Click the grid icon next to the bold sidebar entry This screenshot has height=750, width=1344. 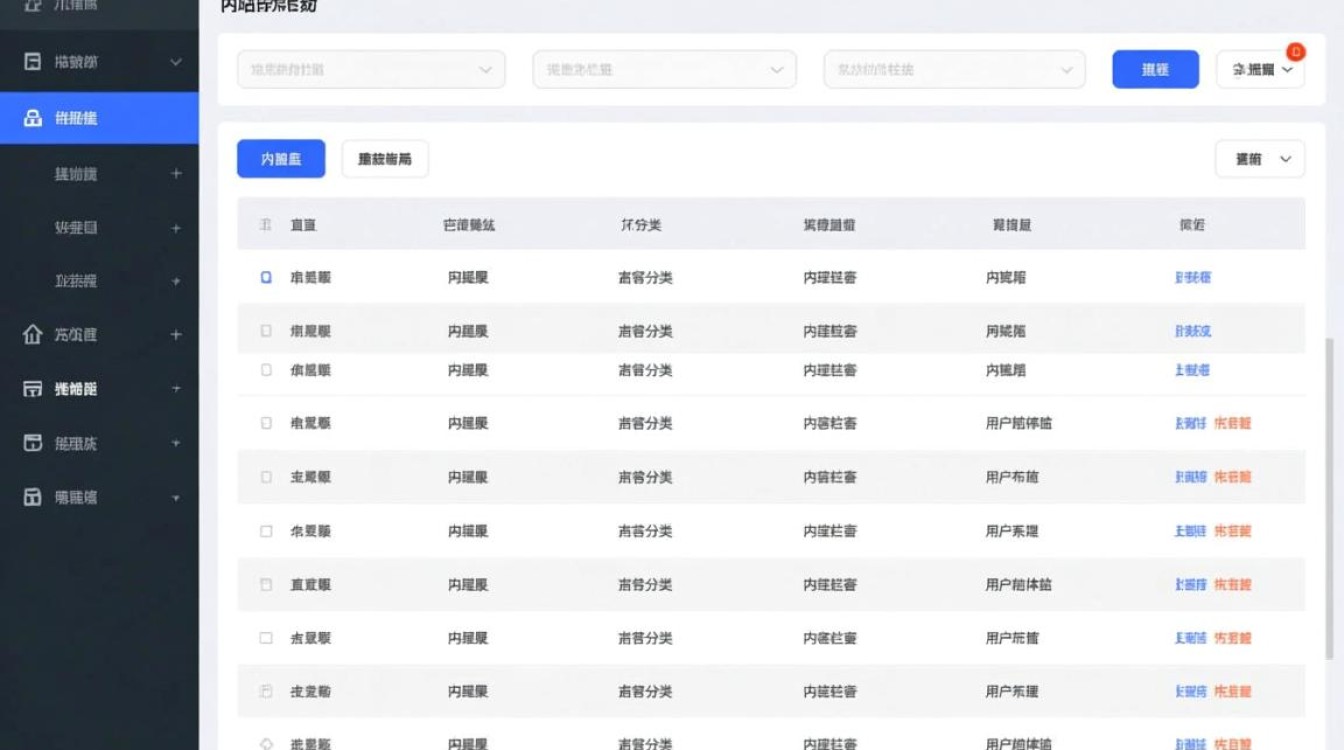(x=33, y=388)
